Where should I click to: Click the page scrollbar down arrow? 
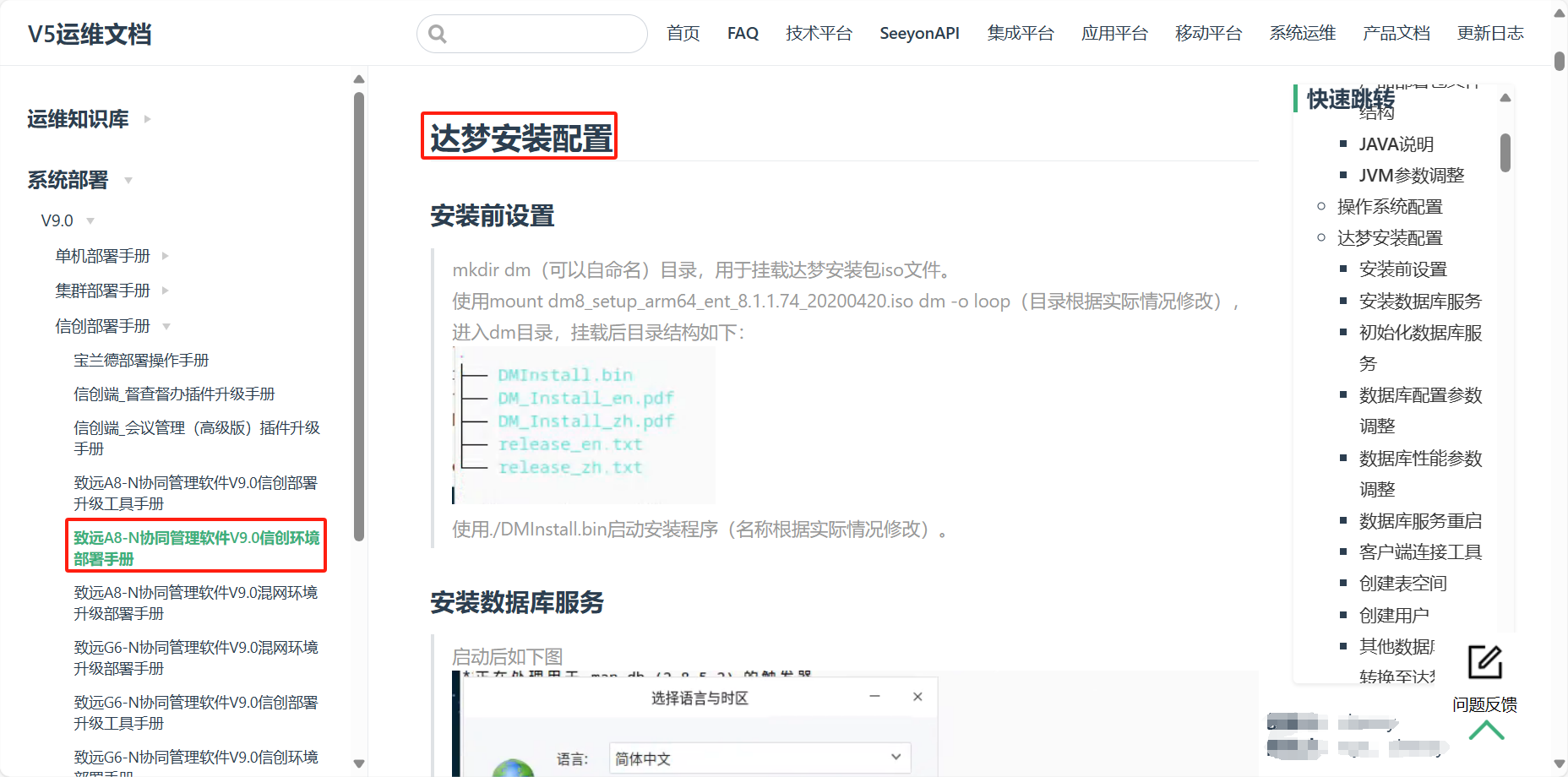pyautogui.click(x=1560, y=763)
